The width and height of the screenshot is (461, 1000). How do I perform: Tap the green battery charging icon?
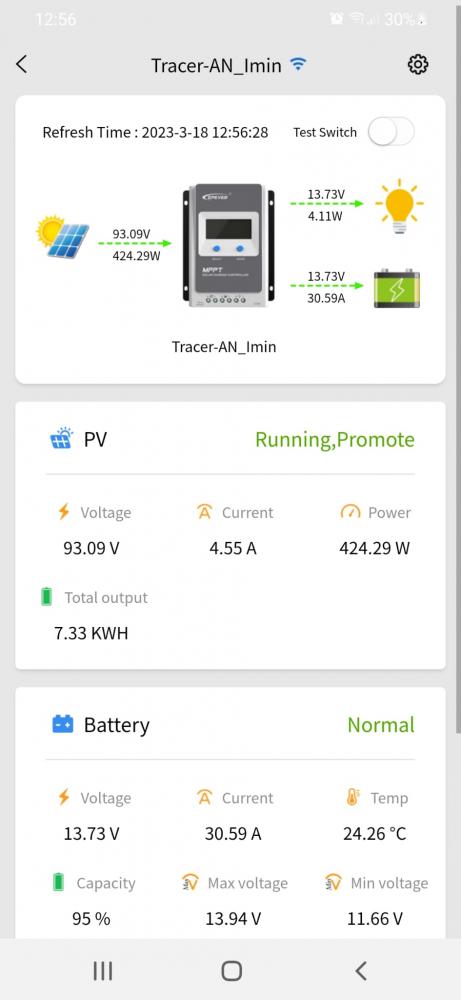tap(397, 288)
